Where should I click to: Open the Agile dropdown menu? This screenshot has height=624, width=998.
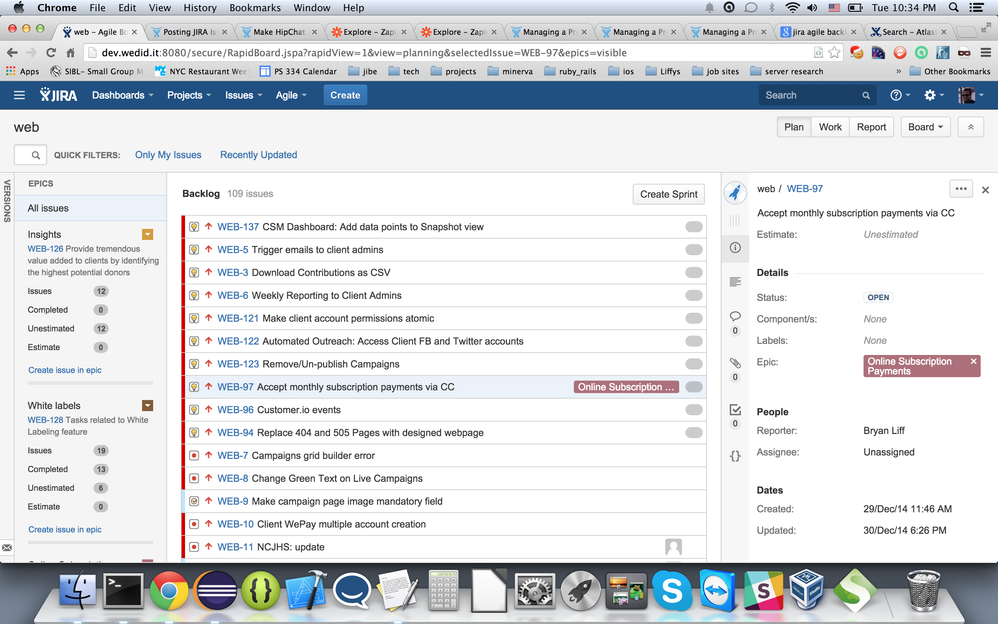291,96
